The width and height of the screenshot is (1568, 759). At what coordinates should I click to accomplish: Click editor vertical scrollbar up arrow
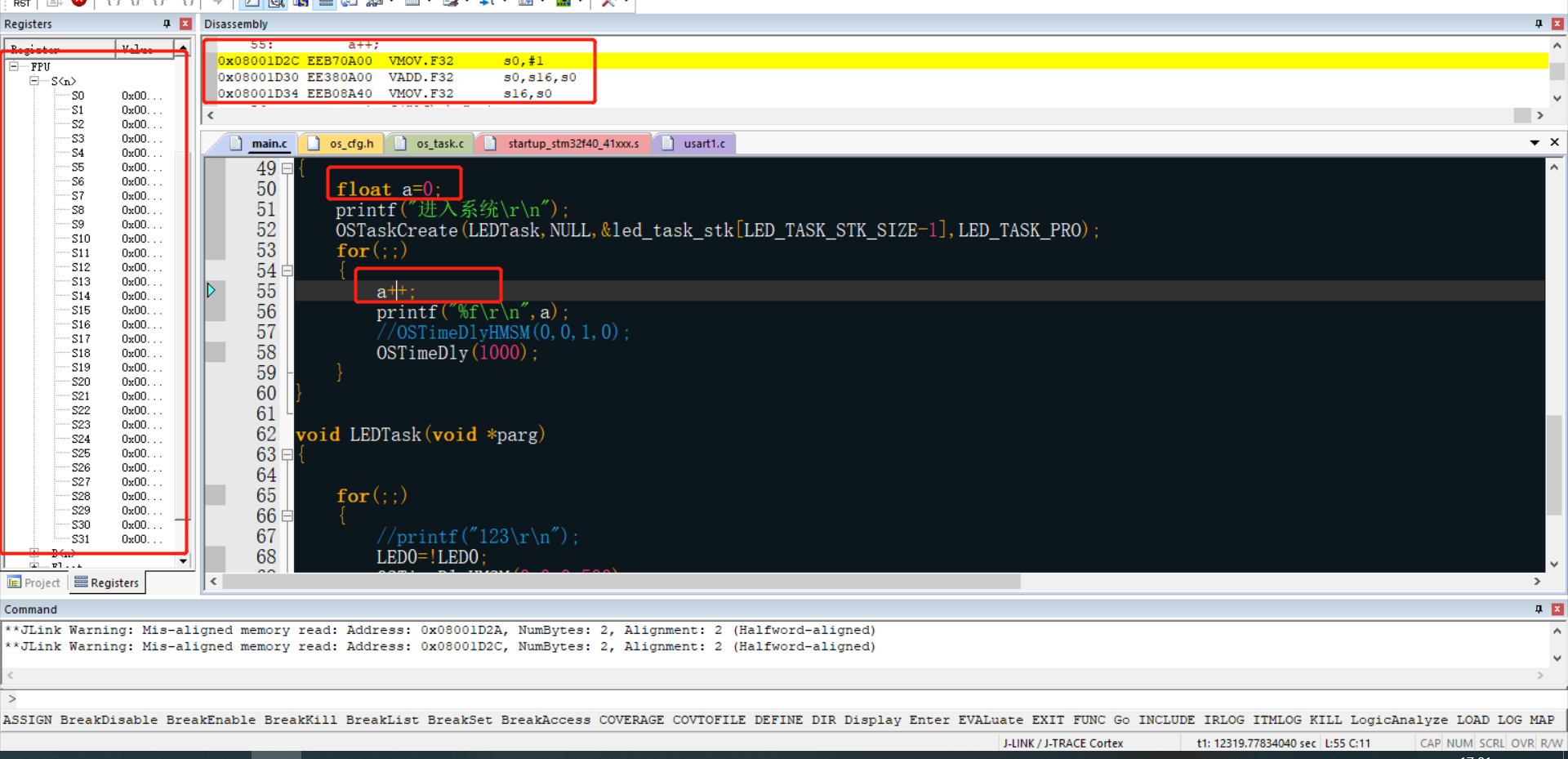tap(1554, 167)
